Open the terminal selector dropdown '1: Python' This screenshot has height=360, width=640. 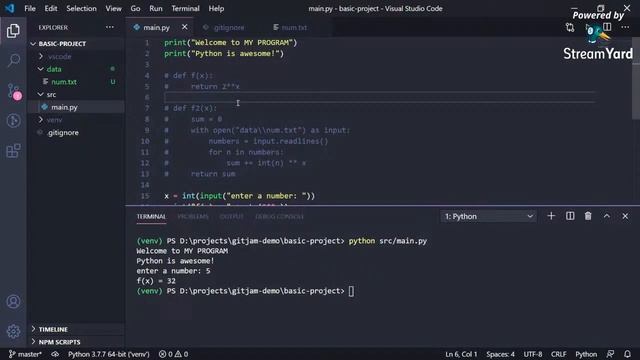(x=489, y=216)
